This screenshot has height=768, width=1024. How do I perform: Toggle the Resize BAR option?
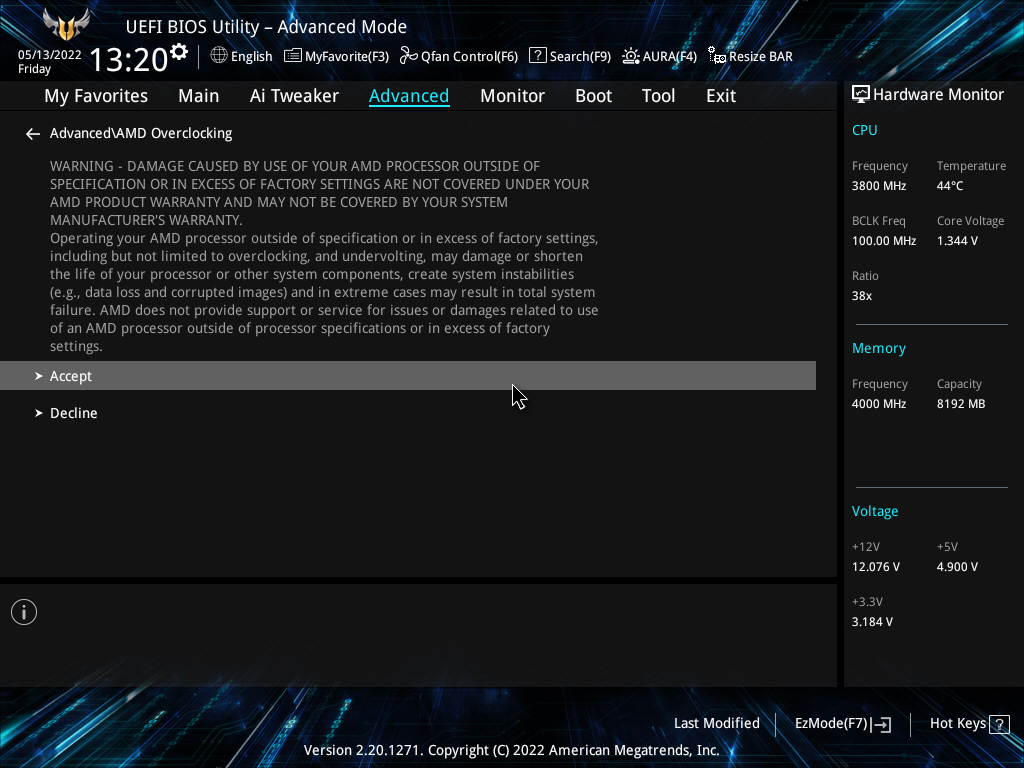pos(750,56)
